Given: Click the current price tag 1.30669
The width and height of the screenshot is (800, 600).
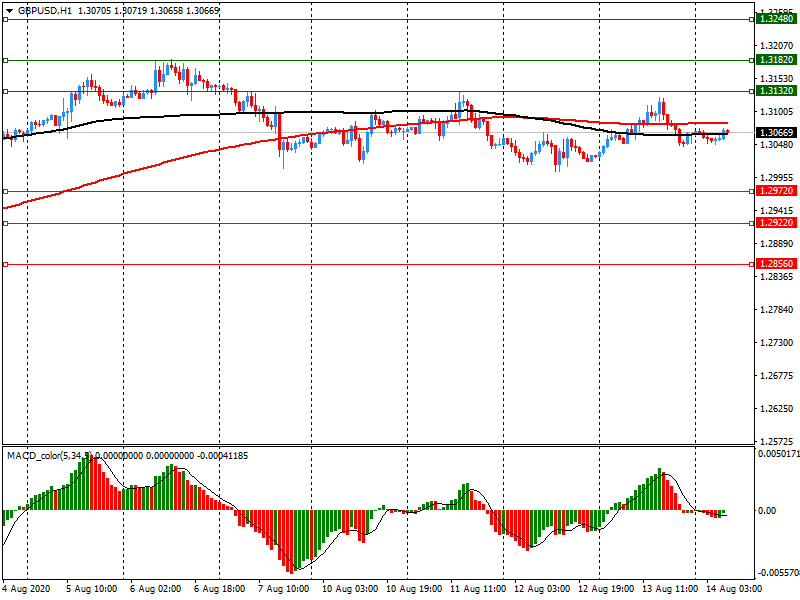Looking at the screenshot, I should click(x=775, y=132).
